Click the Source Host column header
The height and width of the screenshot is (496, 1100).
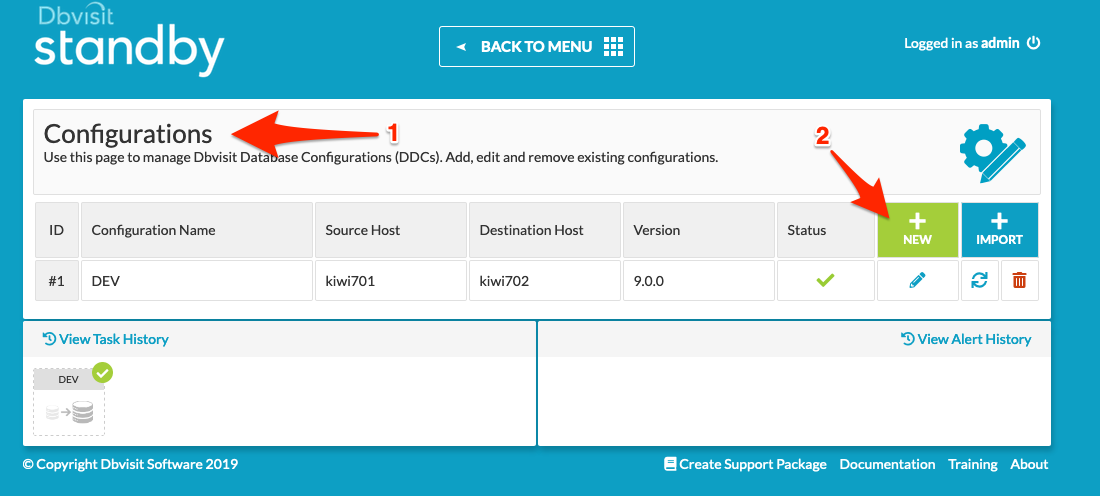(391, 230)
